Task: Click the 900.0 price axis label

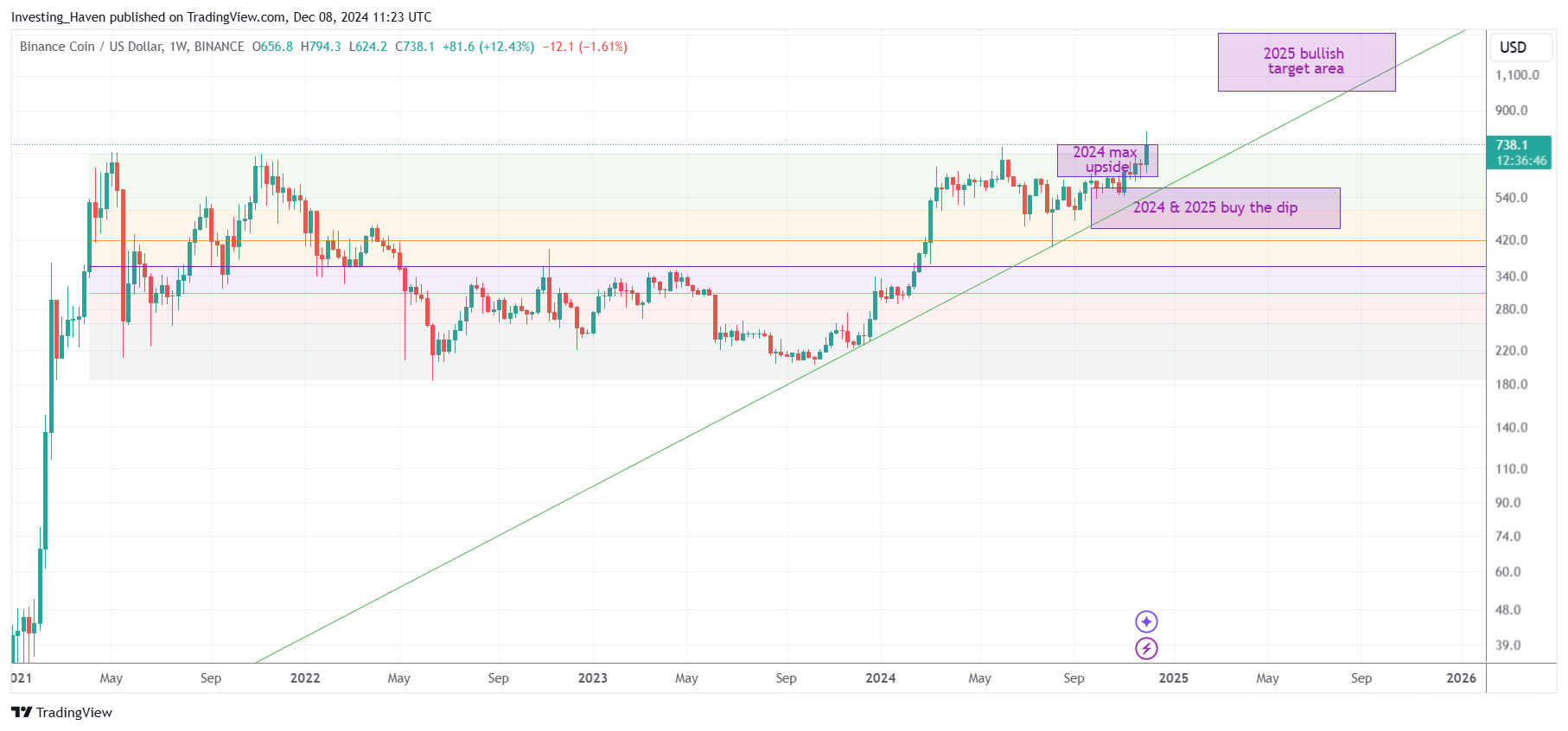Action: (x=1511, y=111)
